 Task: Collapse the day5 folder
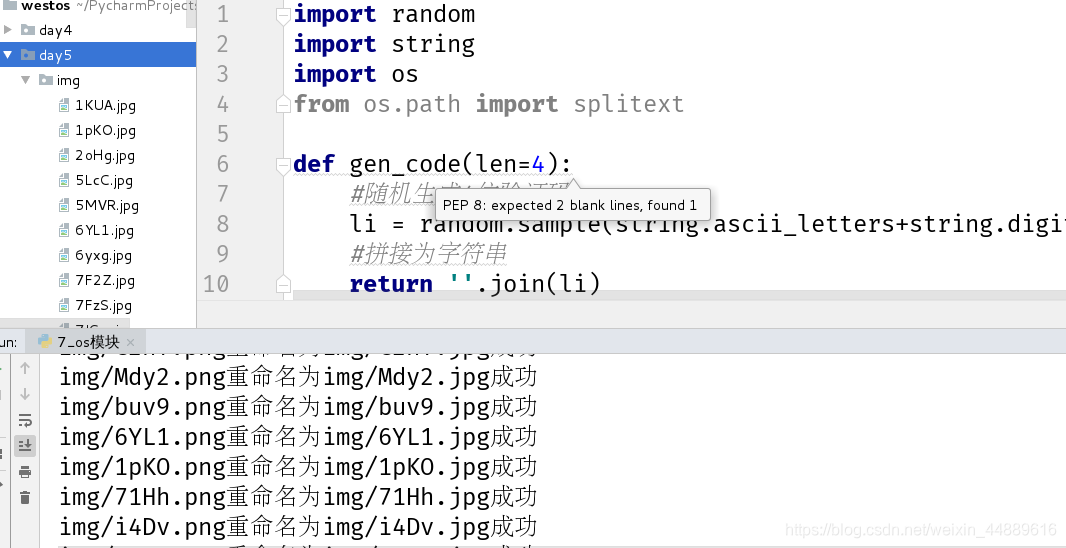click(8, 54)
